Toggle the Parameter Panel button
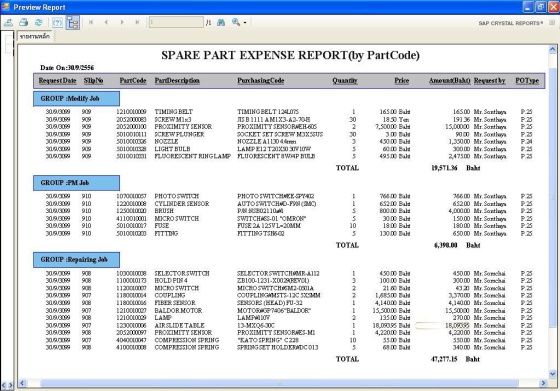Viewport: 560px width, 391px height. [57, 23]
